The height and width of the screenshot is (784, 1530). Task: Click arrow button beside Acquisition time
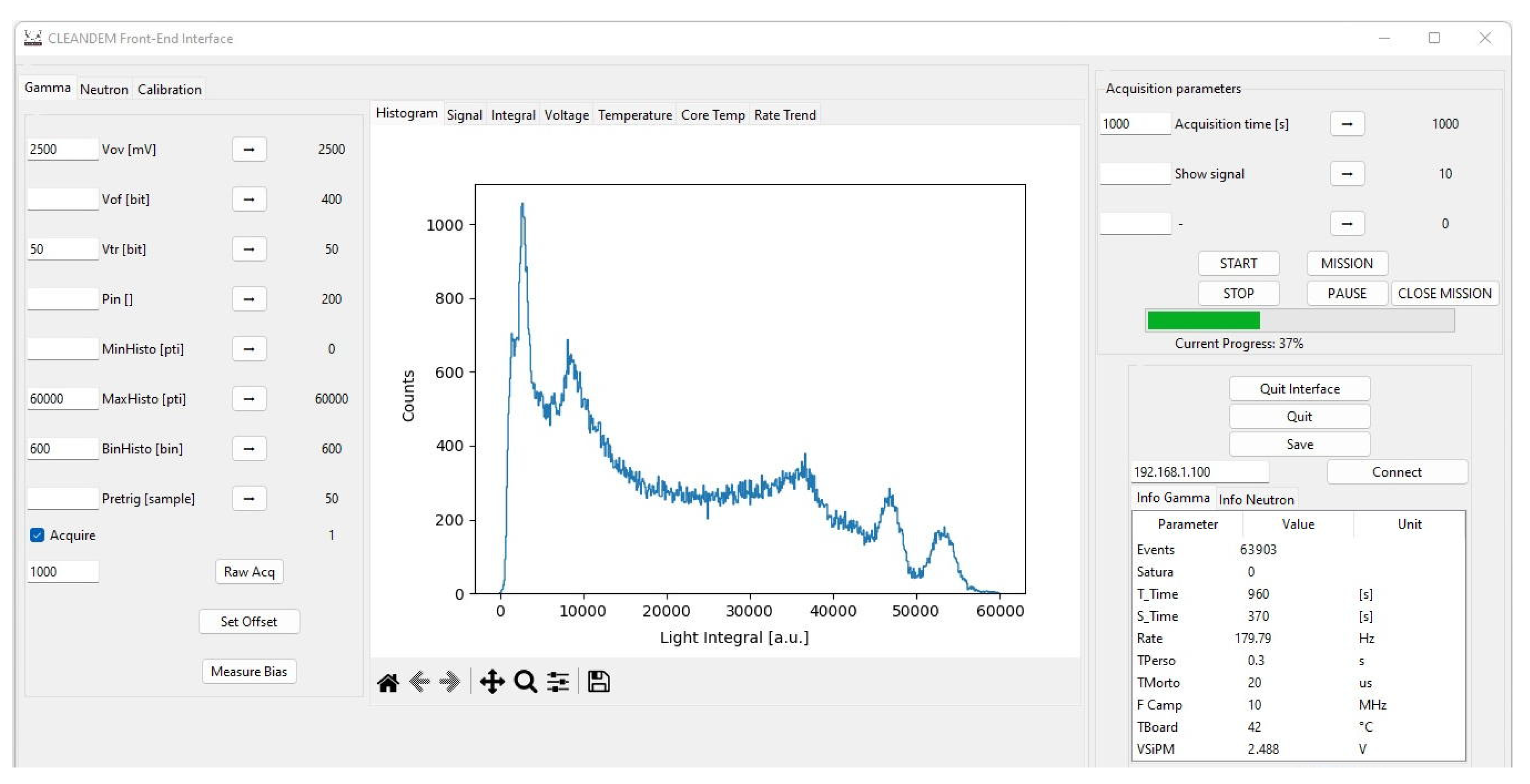(x=1346, y=124)
